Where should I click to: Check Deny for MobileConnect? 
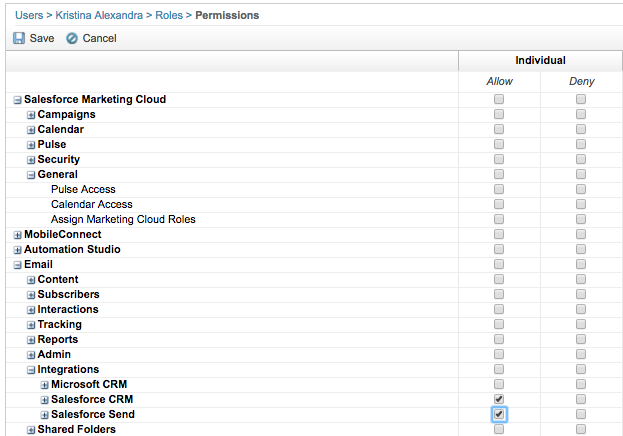click(x=581, y=234)
